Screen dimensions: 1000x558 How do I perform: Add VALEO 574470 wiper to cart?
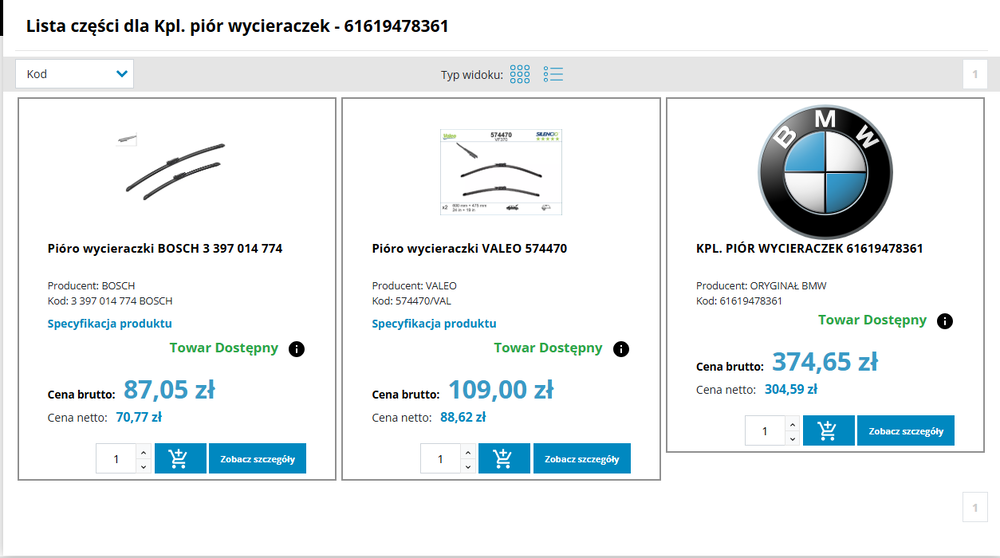[x=504, y=459]
